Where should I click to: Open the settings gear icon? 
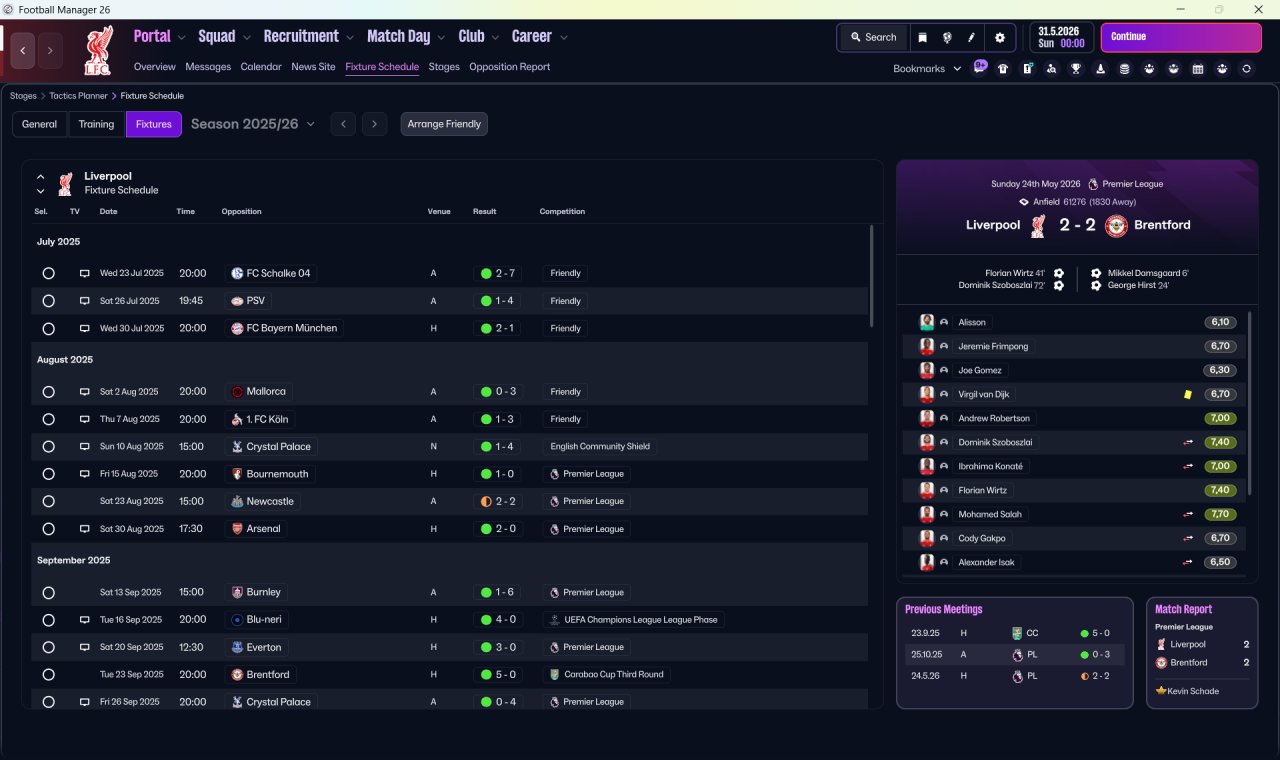point(999,37)
